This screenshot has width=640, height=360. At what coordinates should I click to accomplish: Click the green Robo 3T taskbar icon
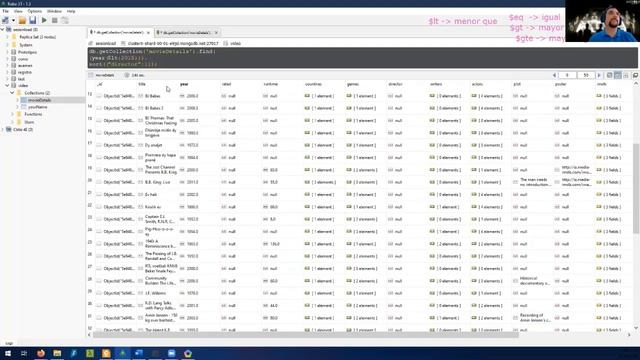pos(122,353)
